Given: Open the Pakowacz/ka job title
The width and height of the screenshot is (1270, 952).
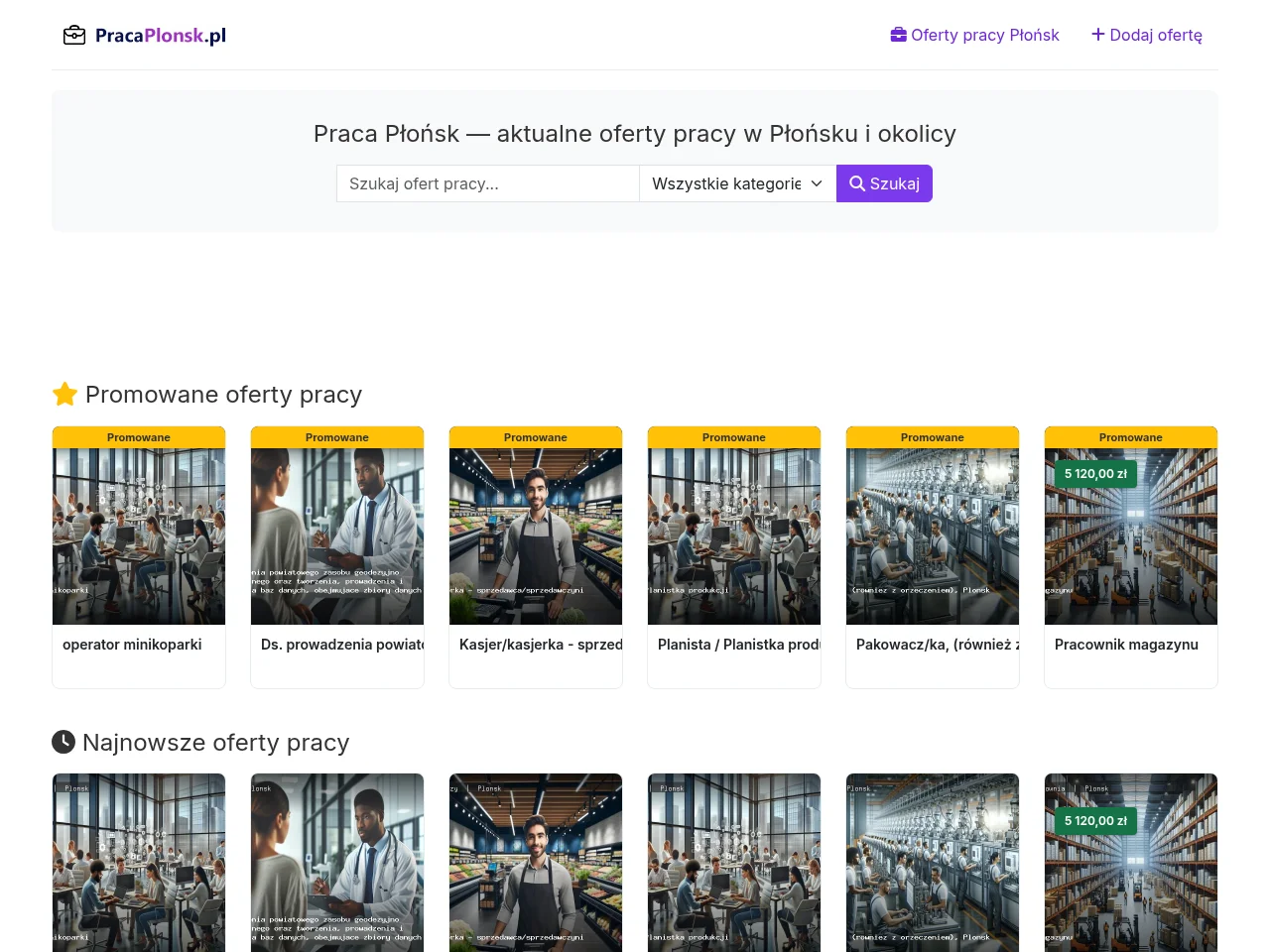Looking at the screenshot, I should (x=938, y=645).
